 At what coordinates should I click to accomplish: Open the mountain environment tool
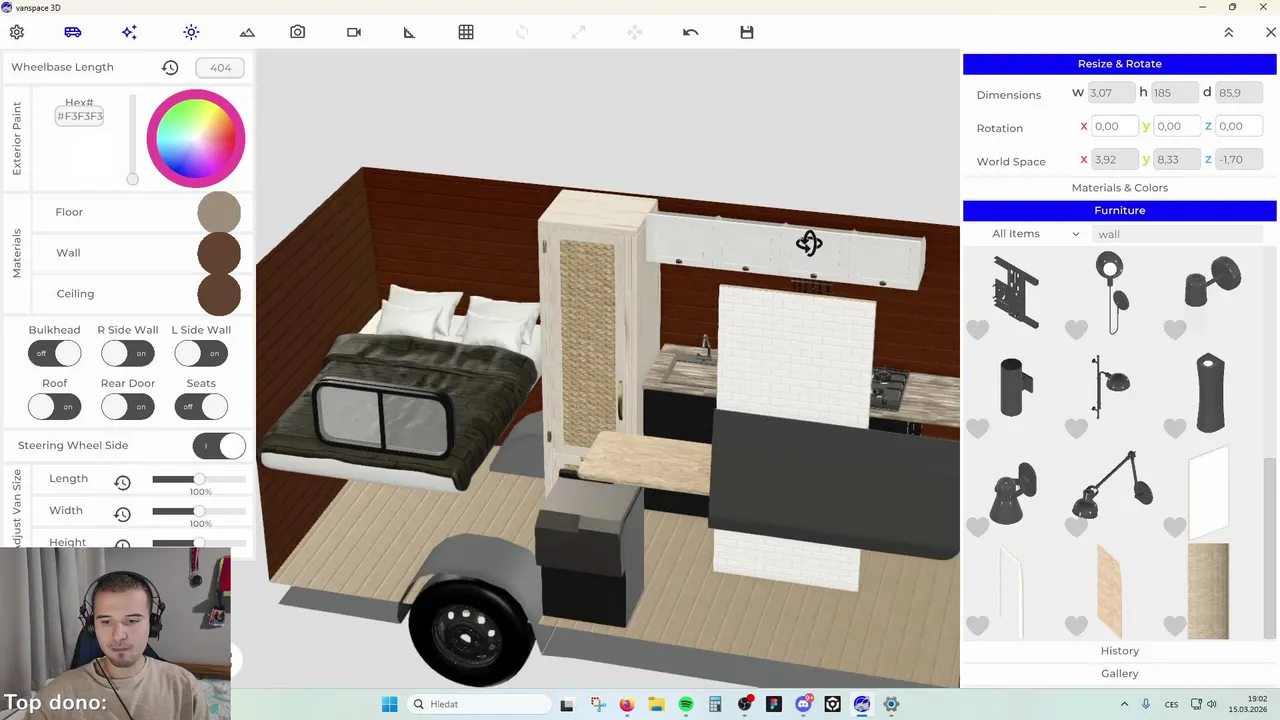(247, 32)
